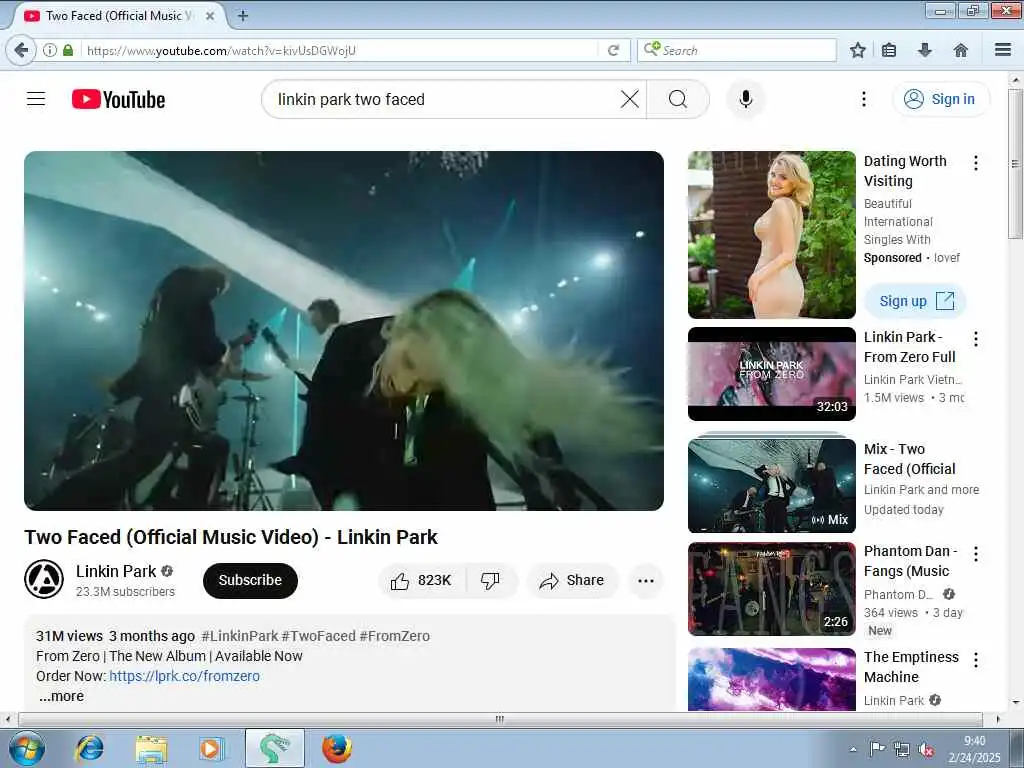Open the Linkin Park channel avatar
The height and width of the screenshot is (768, 1024).
44,579
